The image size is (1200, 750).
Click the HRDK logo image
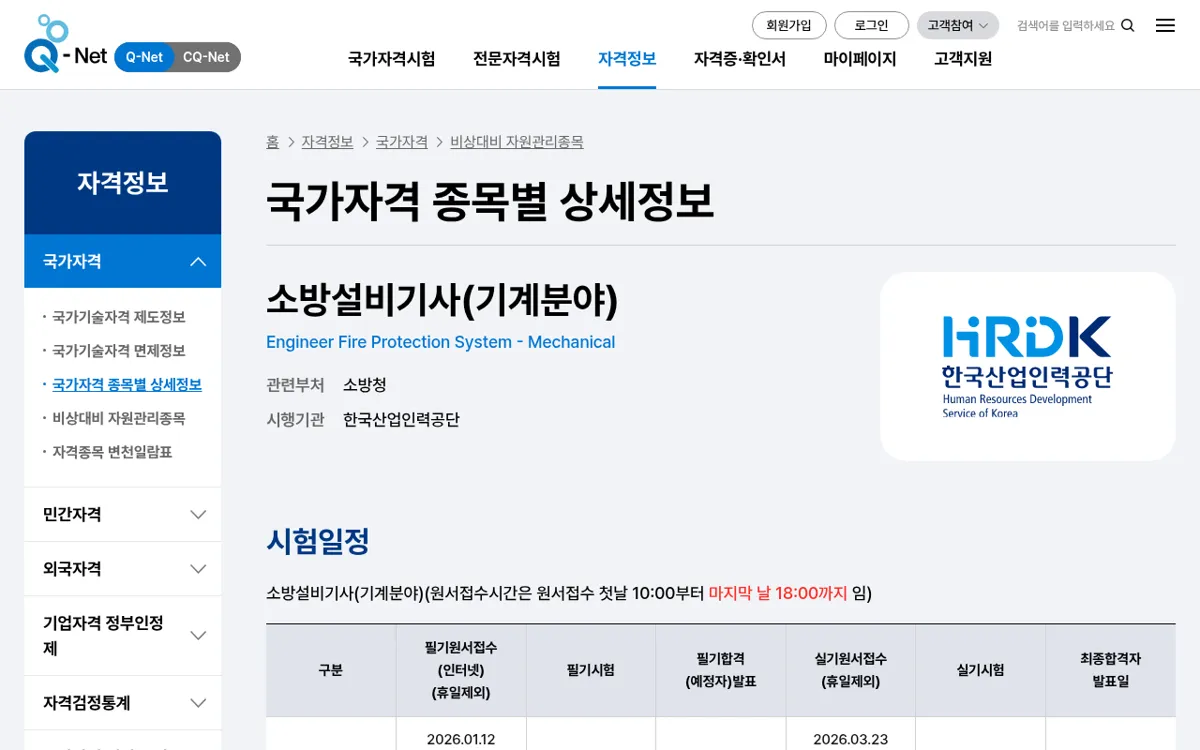coord(1027,366)
